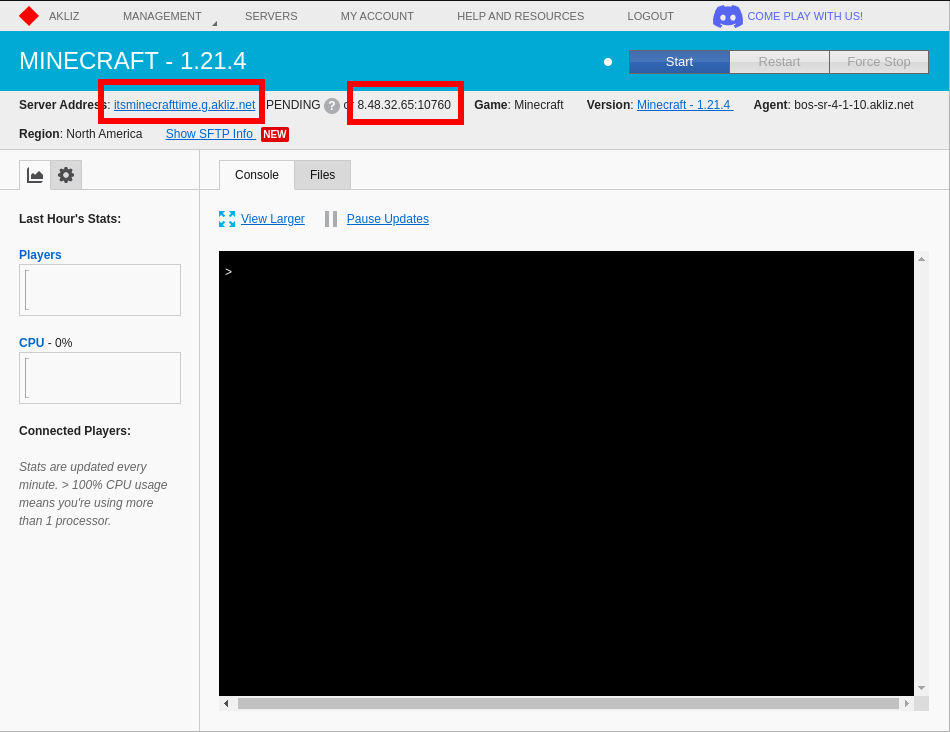The height and width of the screenshot is (732, 950).
Task: Open the stats chart icon tab
Action: tap(35, 175)
